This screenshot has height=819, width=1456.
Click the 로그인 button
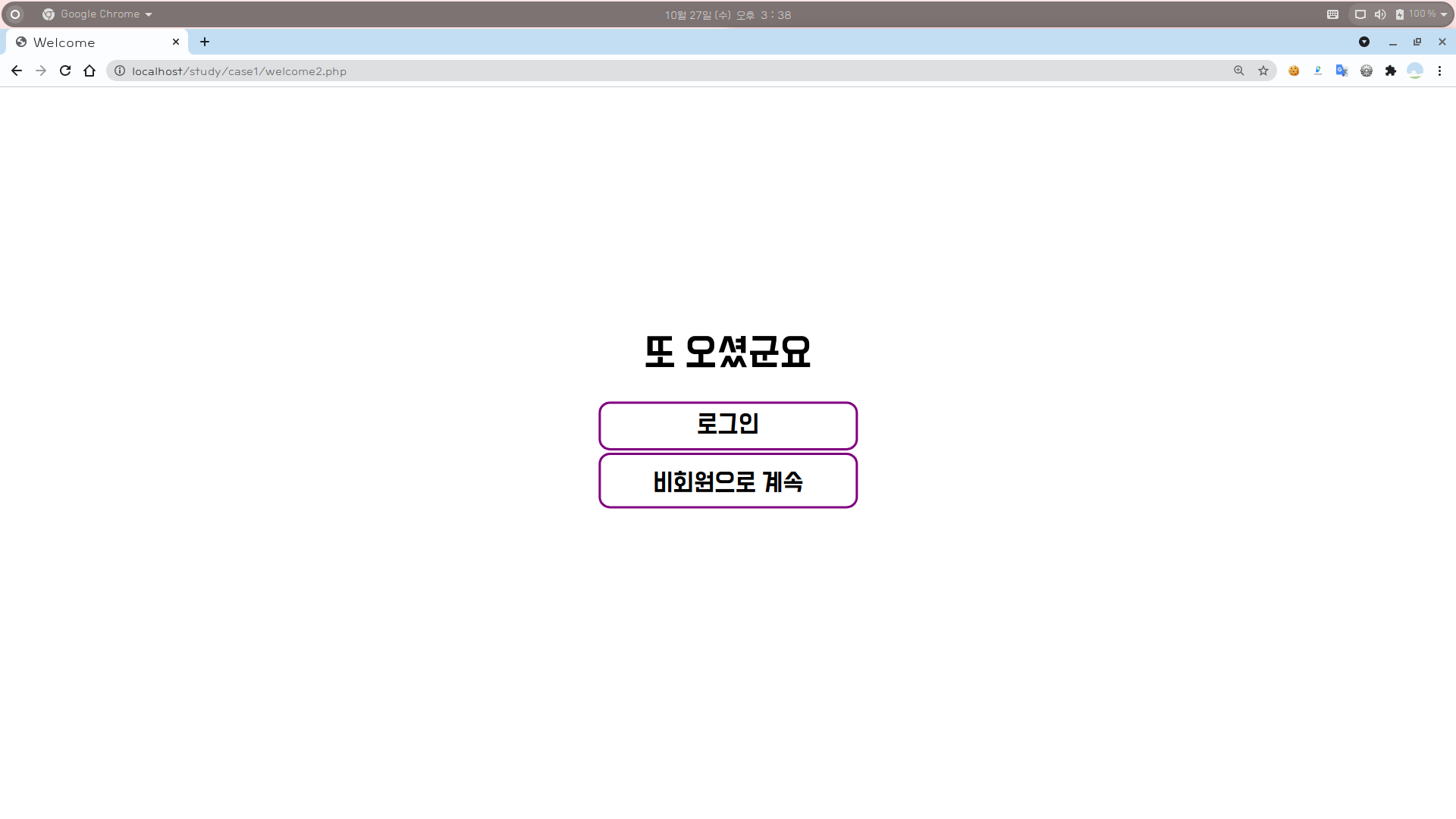(x=727, y=425)
